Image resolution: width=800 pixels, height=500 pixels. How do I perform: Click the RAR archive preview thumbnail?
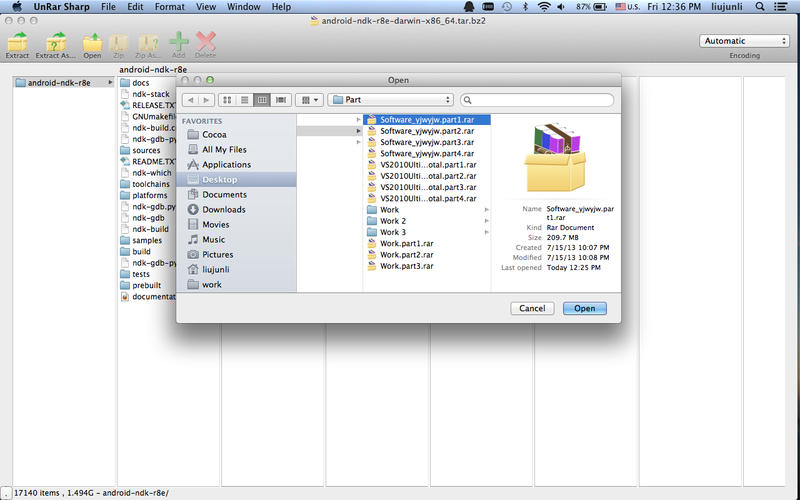pos(556,157)
